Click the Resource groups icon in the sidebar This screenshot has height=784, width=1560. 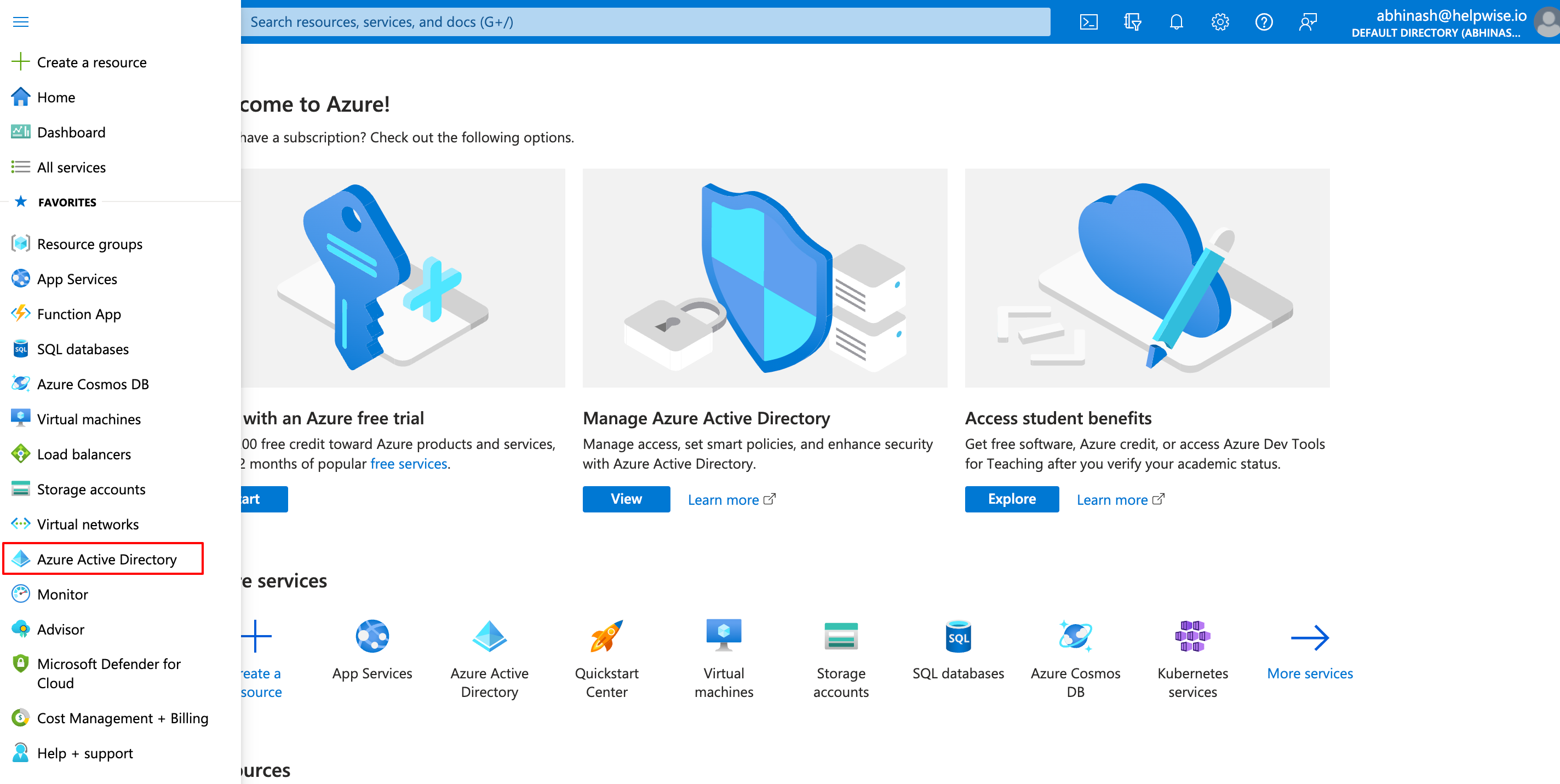21,244
